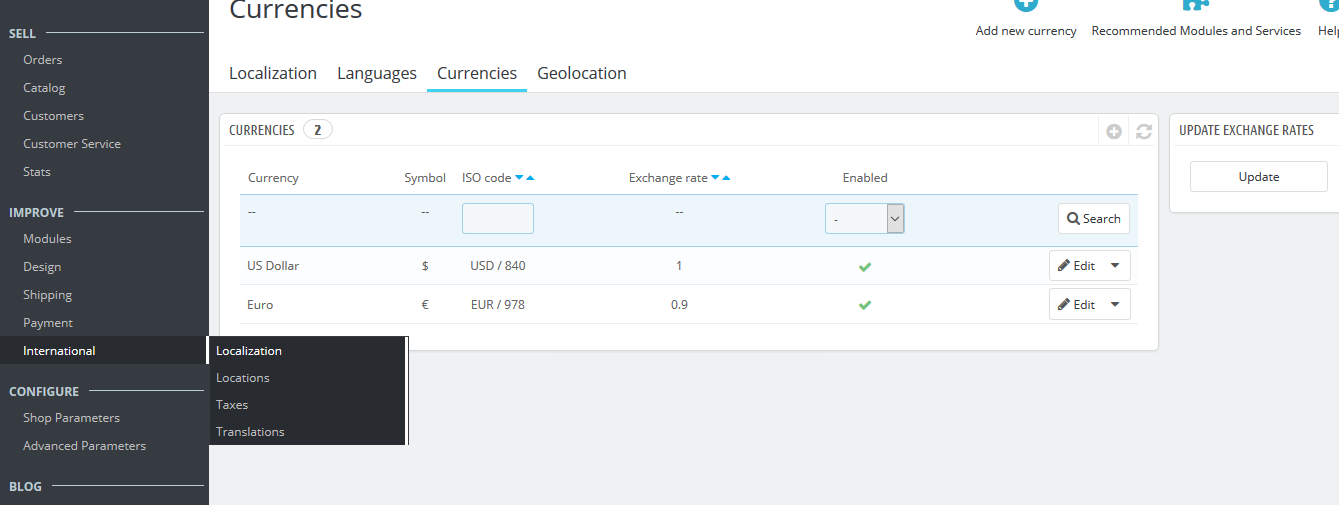Image resolution: width=1339 pixels, height=505 pixels.
Task: Click the Add new currency plus icon
Action: pyautogui.click(x=1026, y=5)
